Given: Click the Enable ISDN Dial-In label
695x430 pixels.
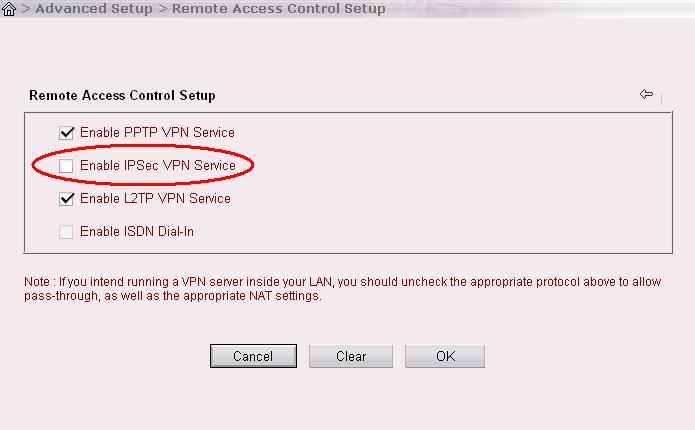Looking at the screenshot, I should click(x=137, y=231).
